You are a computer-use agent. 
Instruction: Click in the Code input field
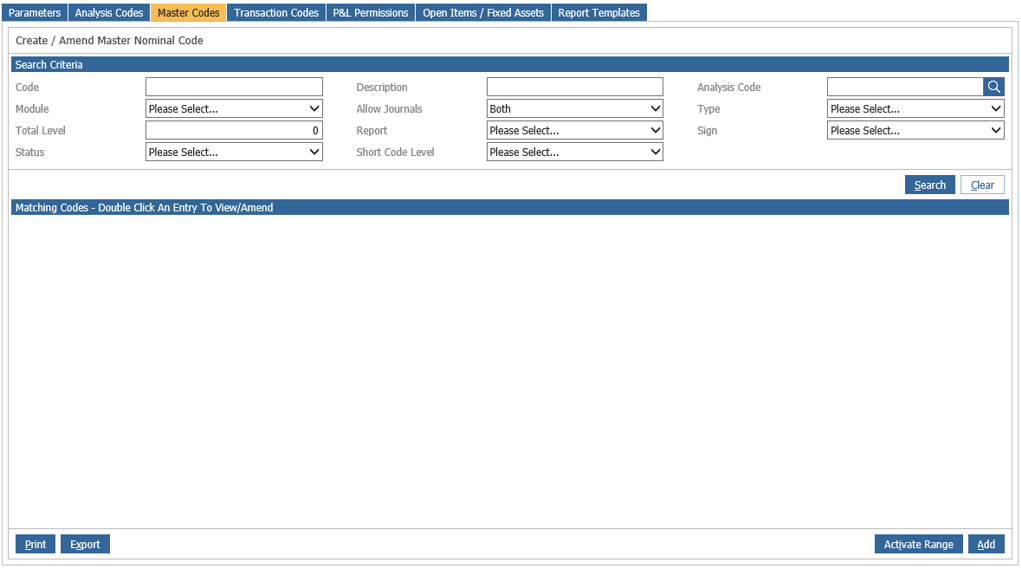point(234,87)
